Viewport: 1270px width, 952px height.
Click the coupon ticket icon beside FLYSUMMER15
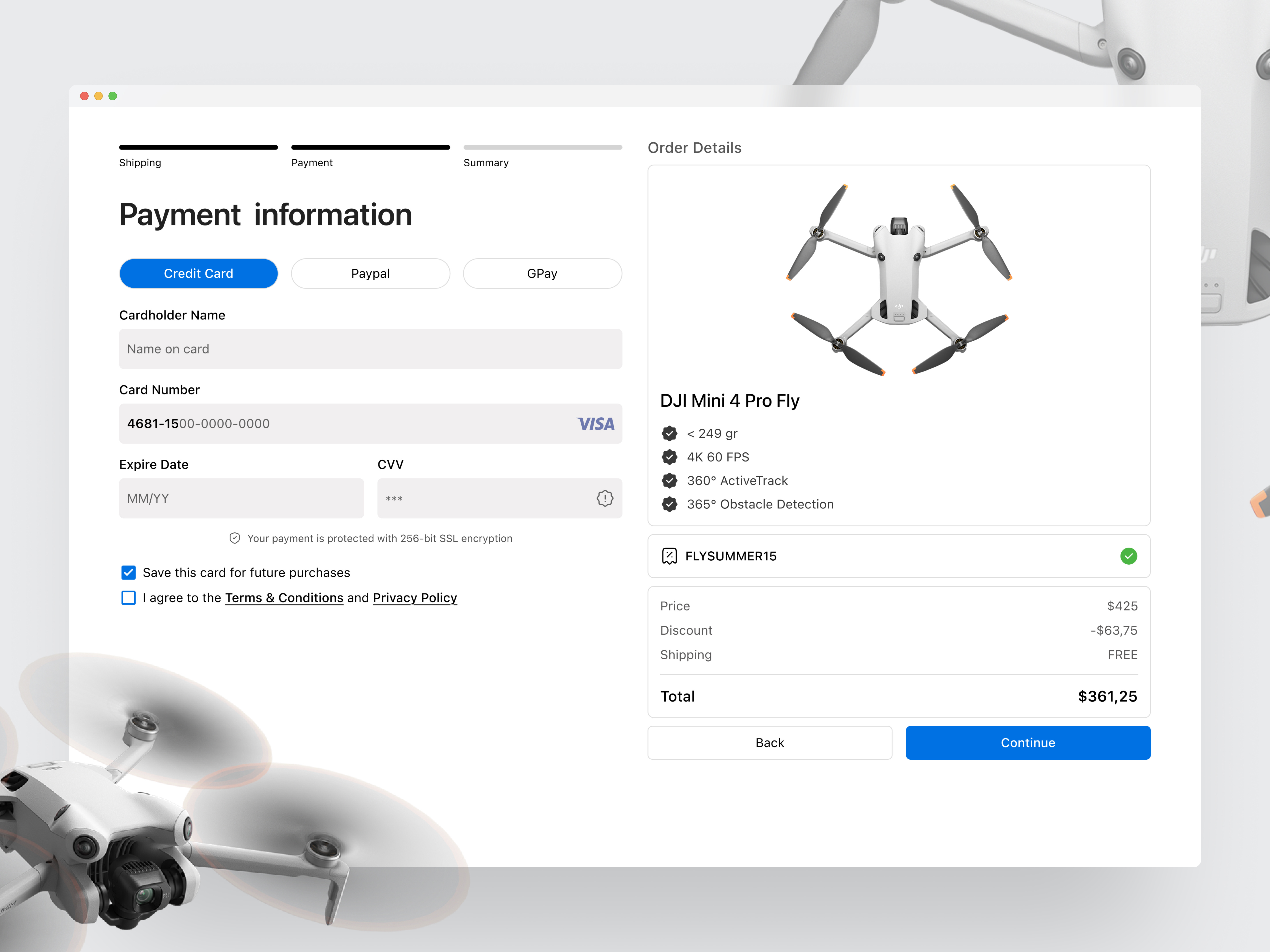point(669,556)
